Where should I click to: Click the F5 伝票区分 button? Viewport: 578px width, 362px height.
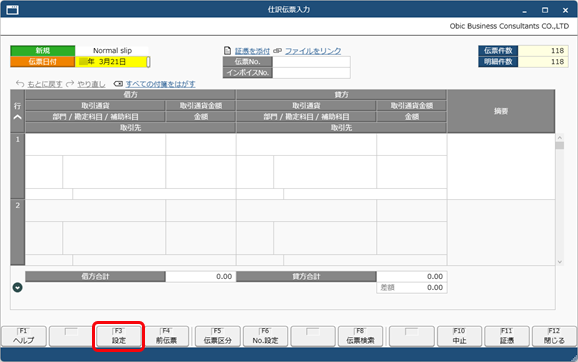point(217,336)
